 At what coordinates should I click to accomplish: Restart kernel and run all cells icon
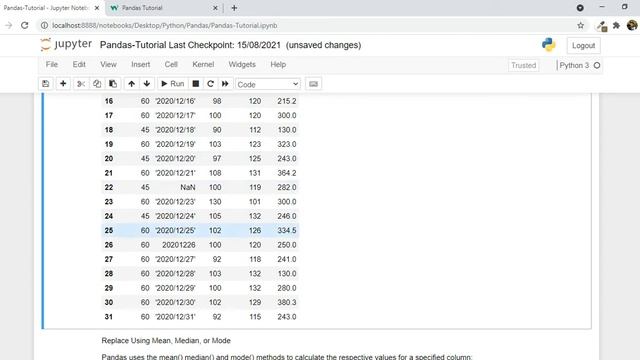(225, 84)
